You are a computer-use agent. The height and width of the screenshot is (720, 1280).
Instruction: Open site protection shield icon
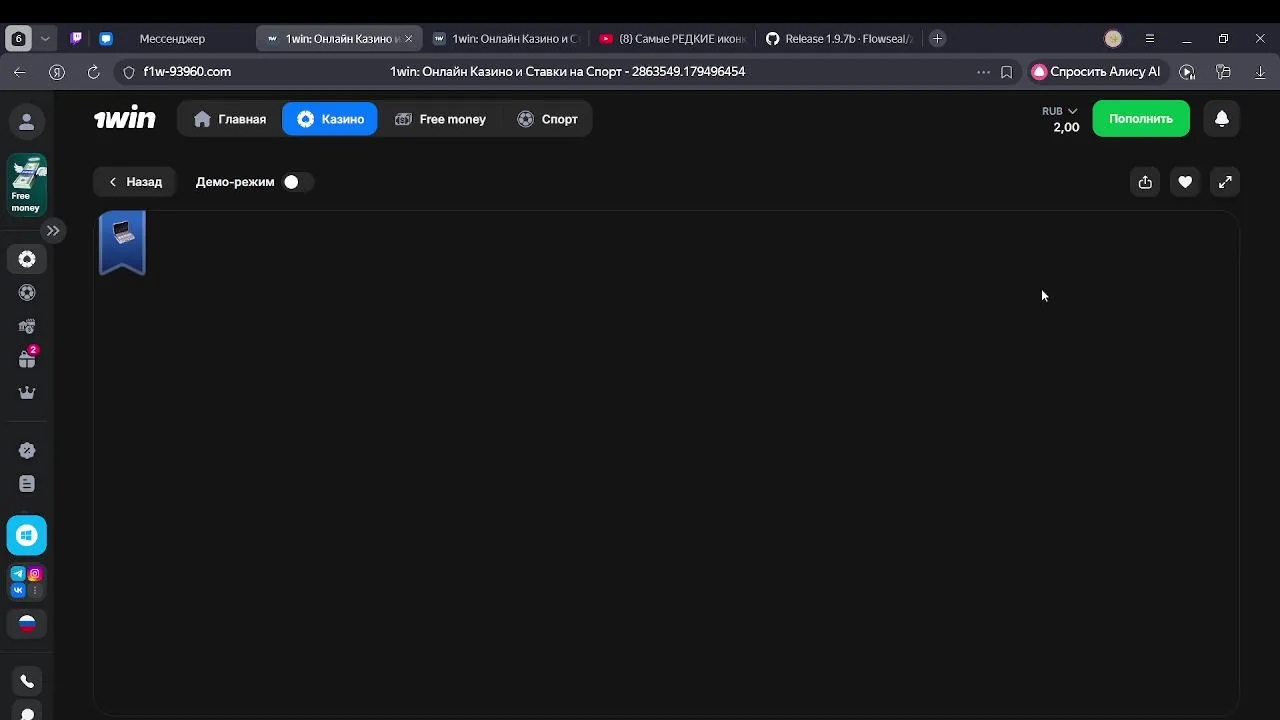click(128, 72)
